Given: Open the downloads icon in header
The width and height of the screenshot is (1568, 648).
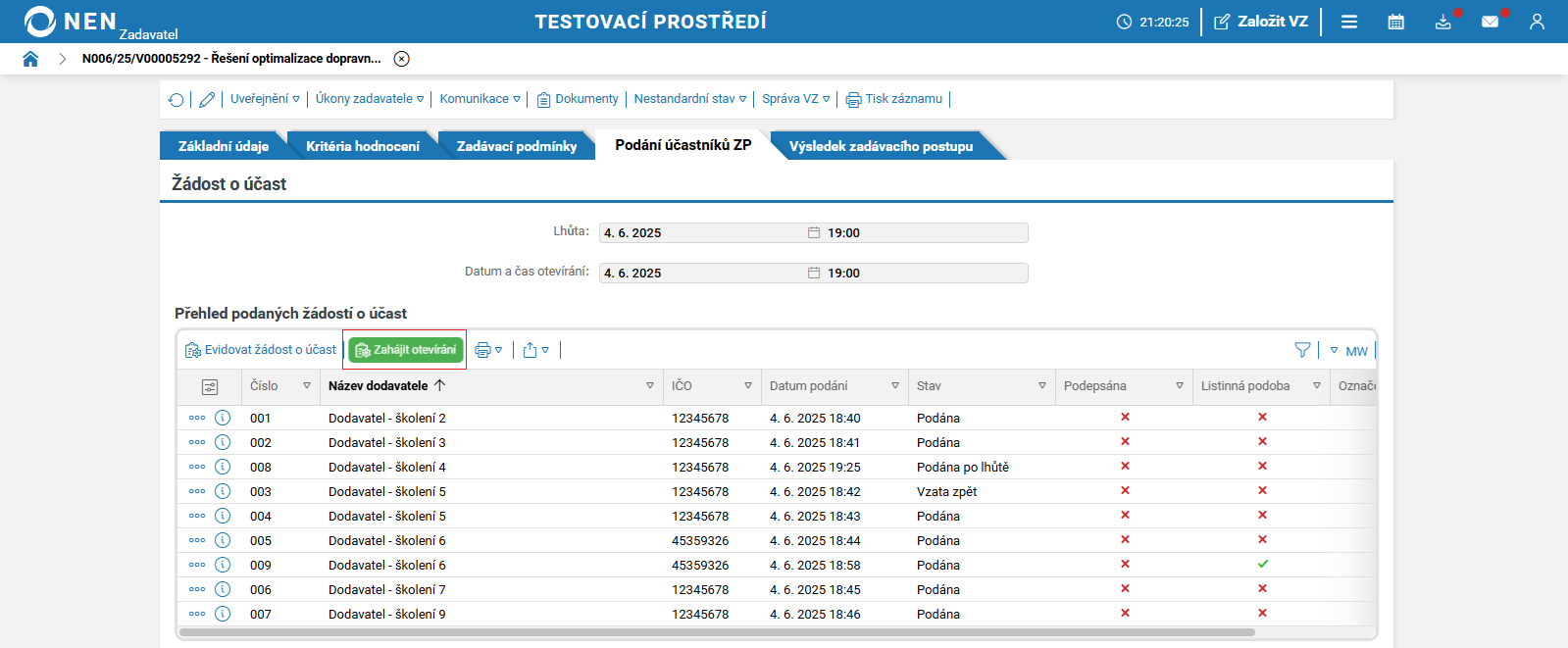Looking at the screenshot, I should click(x=1443, y=22).
